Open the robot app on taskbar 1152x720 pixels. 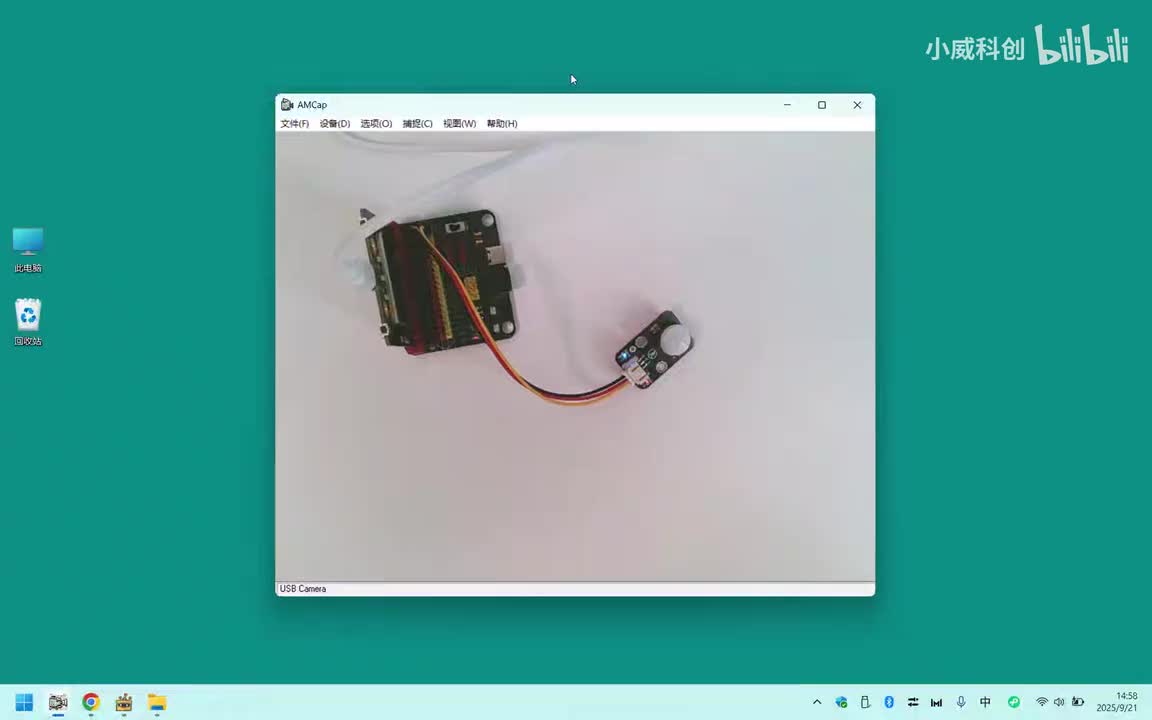123,702
